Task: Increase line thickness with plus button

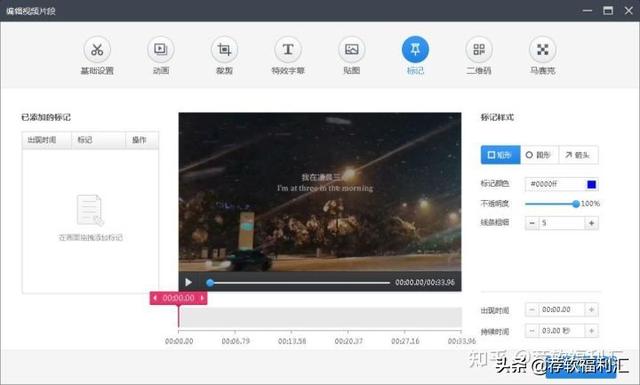Action: tap(591, 223)
